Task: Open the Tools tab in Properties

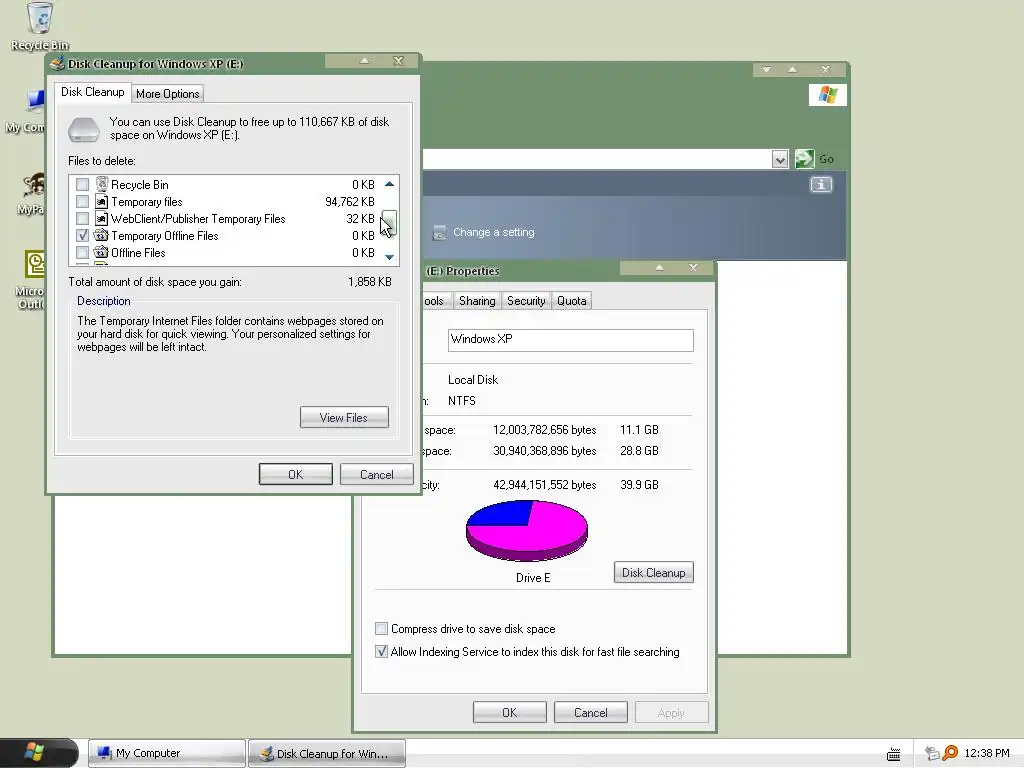Action: [x=435, y=301]
